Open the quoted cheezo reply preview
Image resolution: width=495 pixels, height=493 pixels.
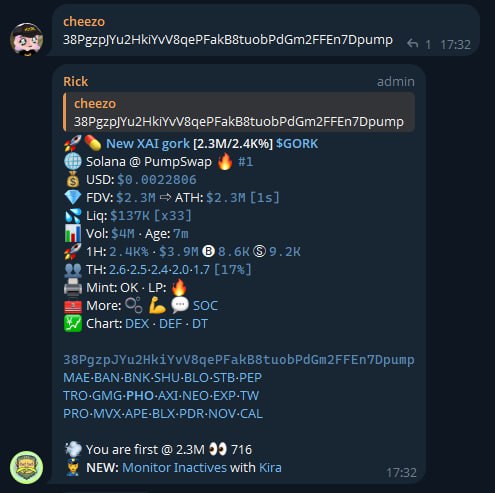pos(239,112)
